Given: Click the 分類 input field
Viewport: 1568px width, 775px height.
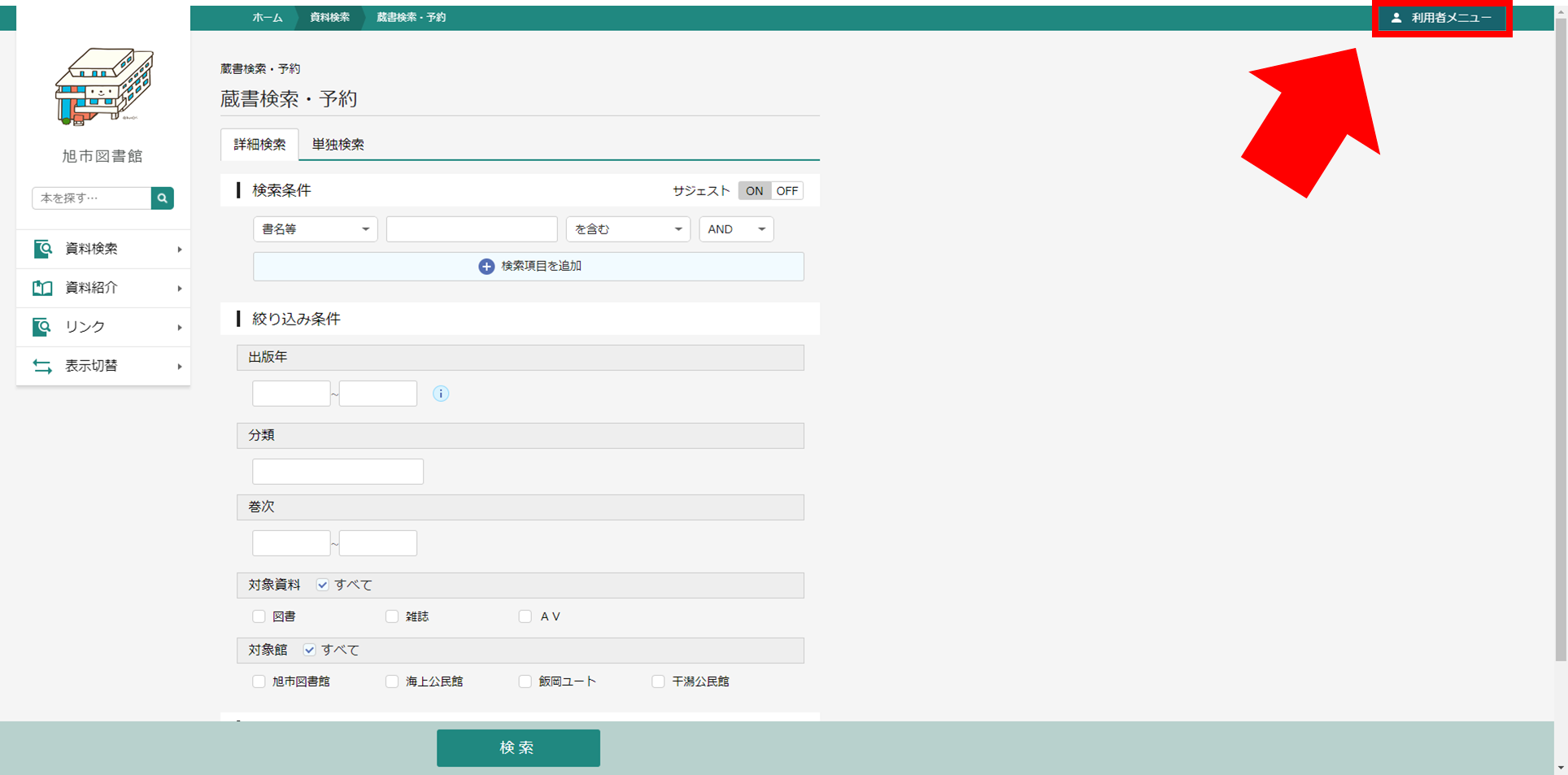Looking at the screenshot, I should click(338, 472).
